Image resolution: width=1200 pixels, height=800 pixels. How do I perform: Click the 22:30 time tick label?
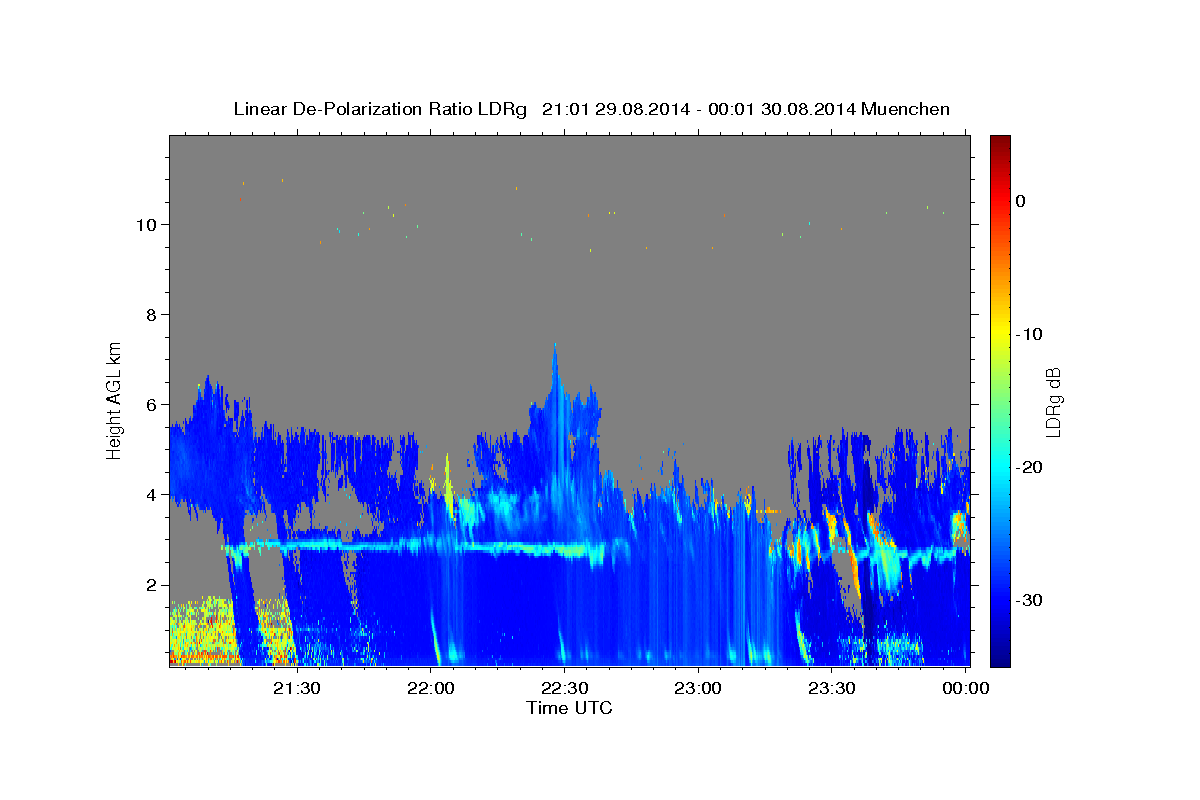tap(564, 688)
